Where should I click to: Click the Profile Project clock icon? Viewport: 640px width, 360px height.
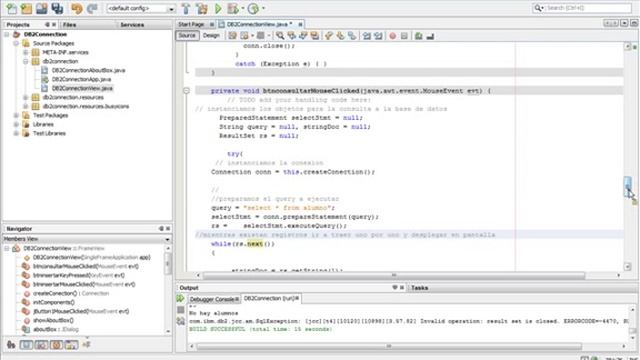click(253, 8)
